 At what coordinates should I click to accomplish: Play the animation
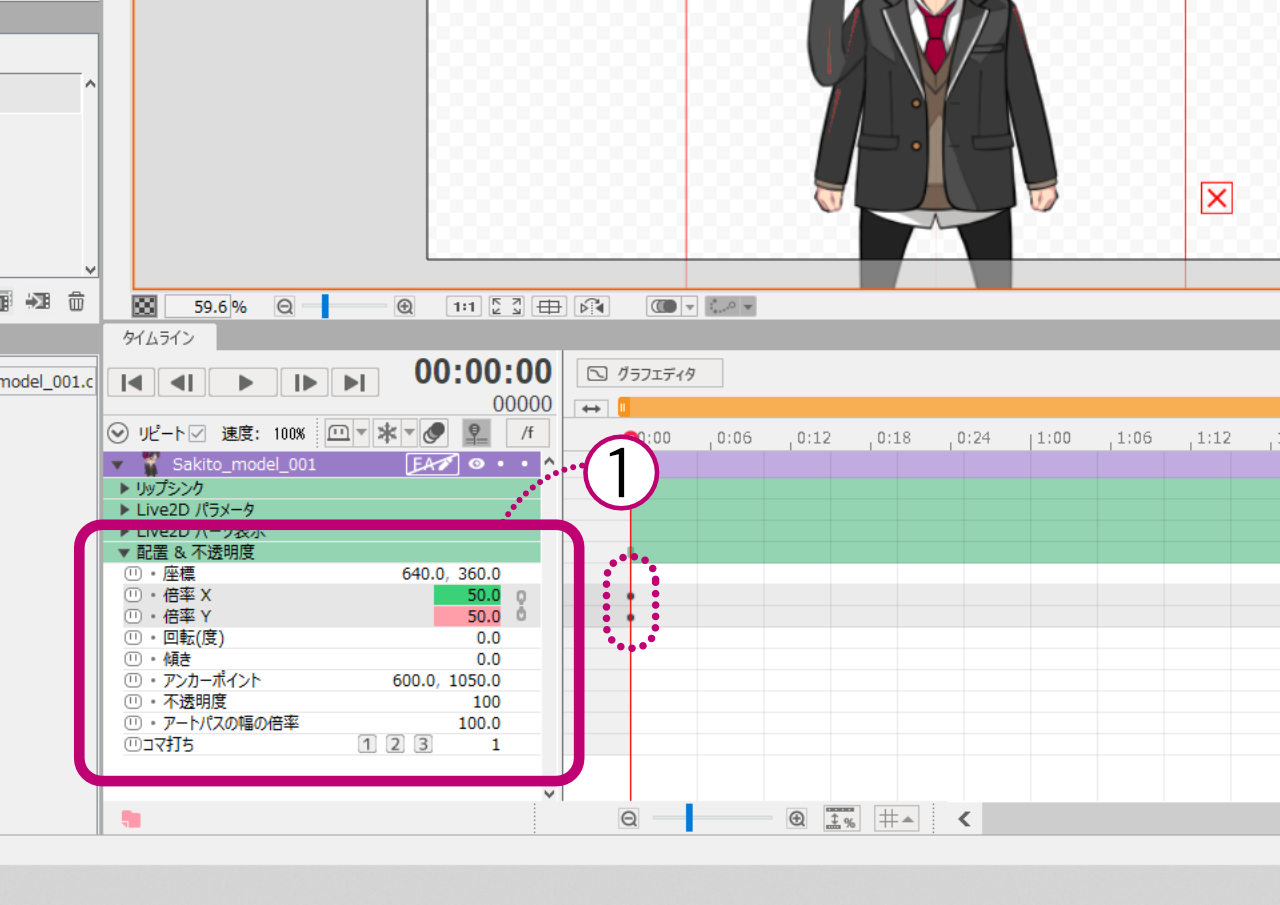point(244,382)
